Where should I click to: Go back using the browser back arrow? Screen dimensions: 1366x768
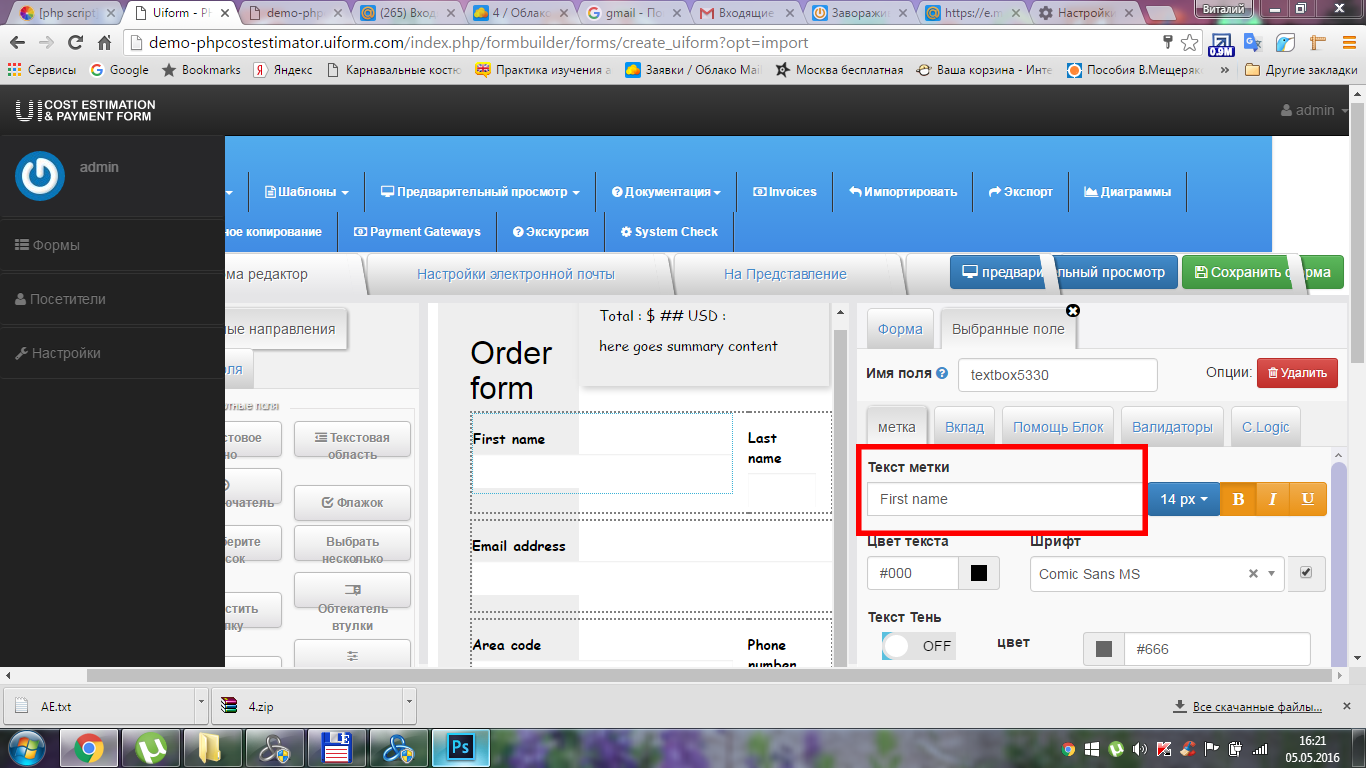click(18, 43)
